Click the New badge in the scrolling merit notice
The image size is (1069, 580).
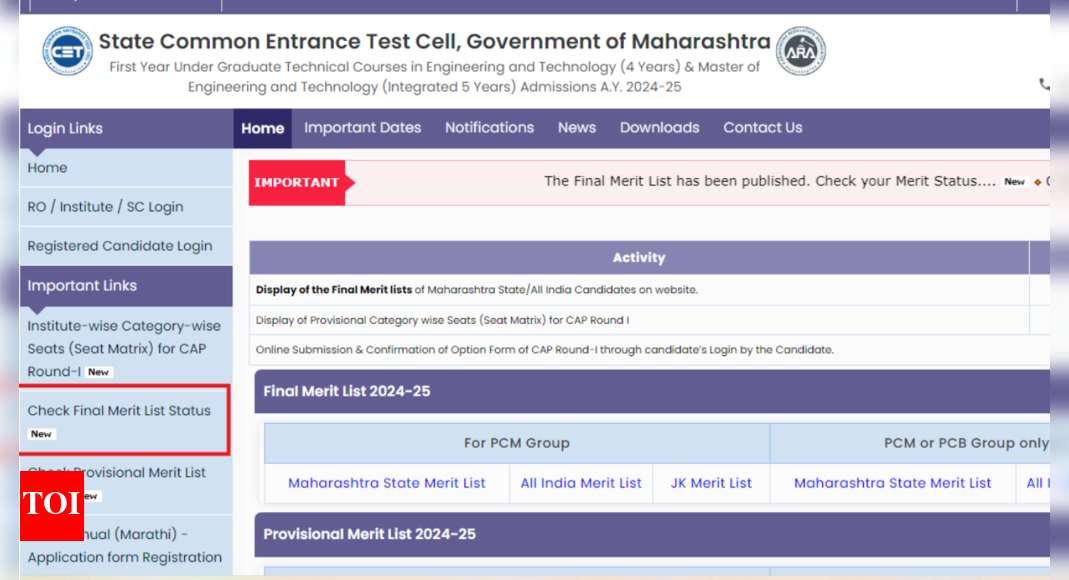point(1014,182)
